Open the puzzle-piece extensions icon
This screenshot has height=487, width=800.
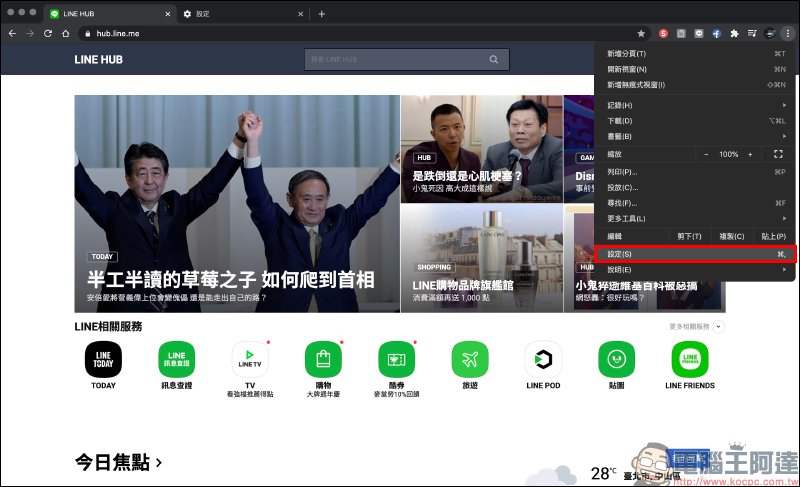(734, 34)
